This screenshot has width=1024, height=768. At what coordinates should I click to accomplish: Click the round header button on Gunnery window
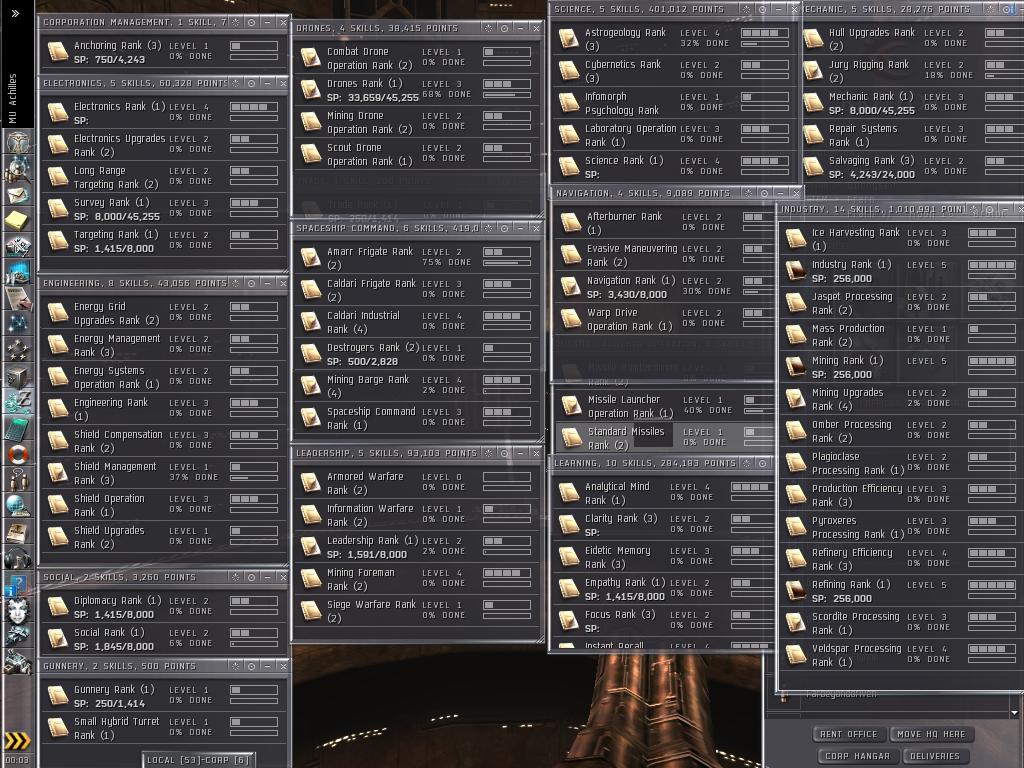251,666
